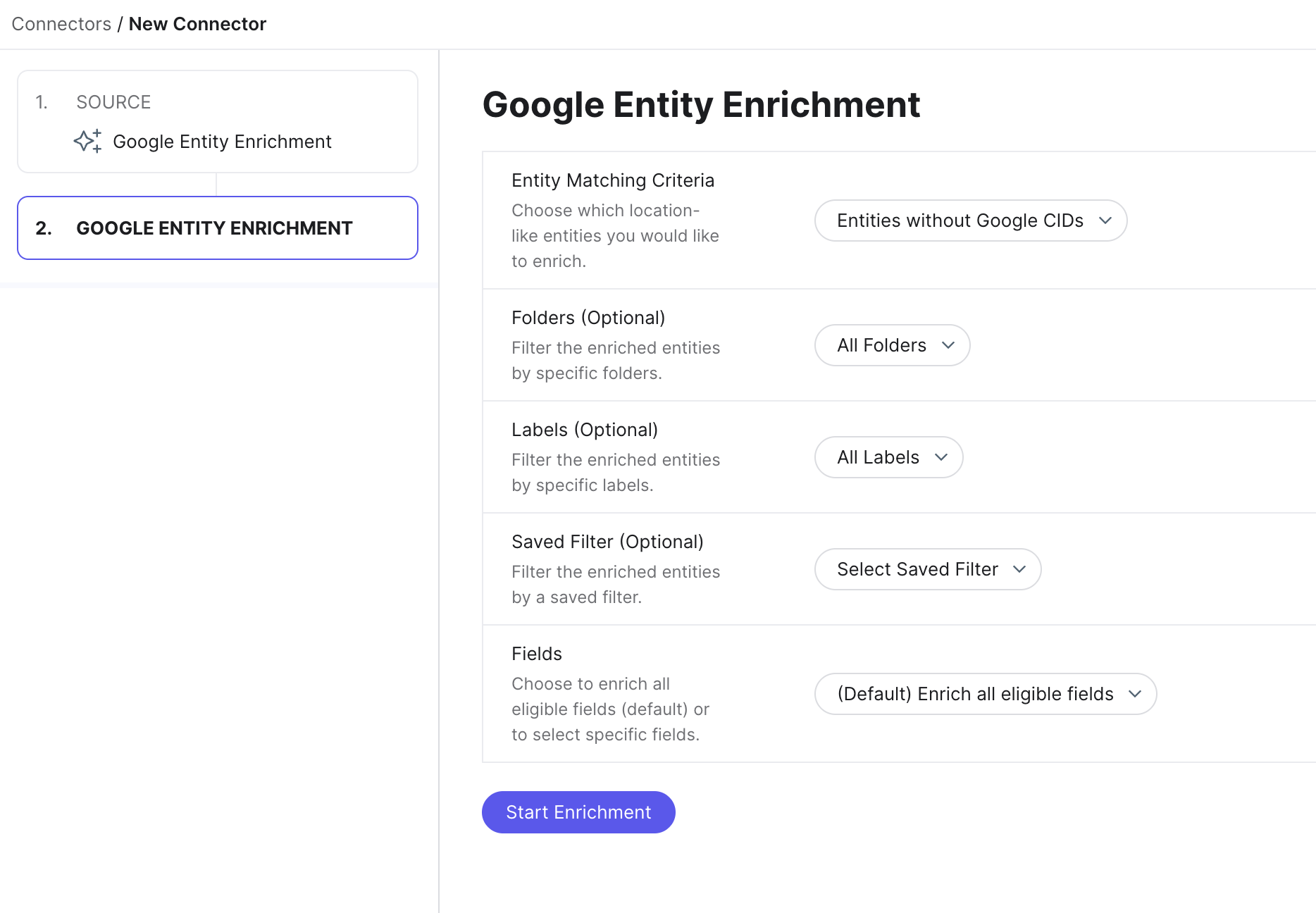Select the New Connector breadcrumb
Viewport: 1316px width, 913px height.
(197, 24)
